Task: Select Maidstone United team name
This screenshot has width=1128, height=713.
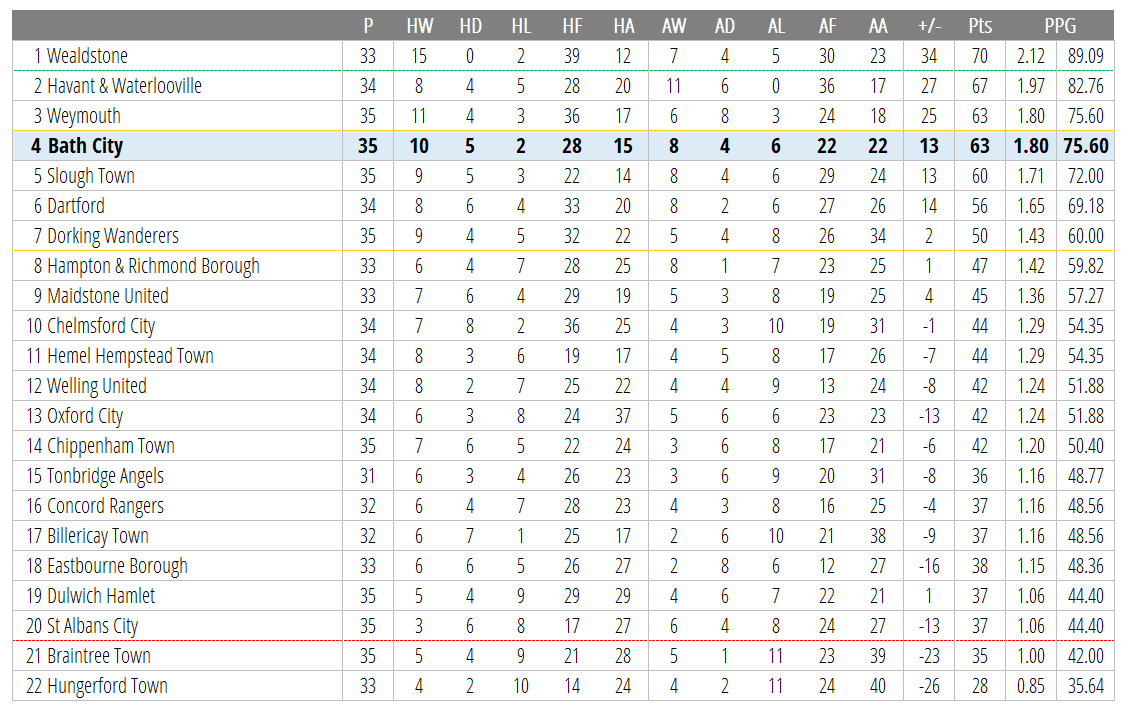Action: pos(108,296)
